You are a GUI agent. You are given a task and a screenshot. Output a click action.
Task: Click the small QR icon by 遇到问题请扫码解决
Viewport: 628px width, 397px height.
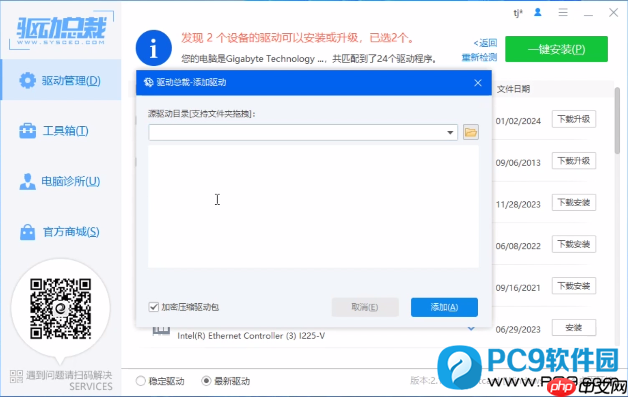pyautogui.click(x=16, y=376)
